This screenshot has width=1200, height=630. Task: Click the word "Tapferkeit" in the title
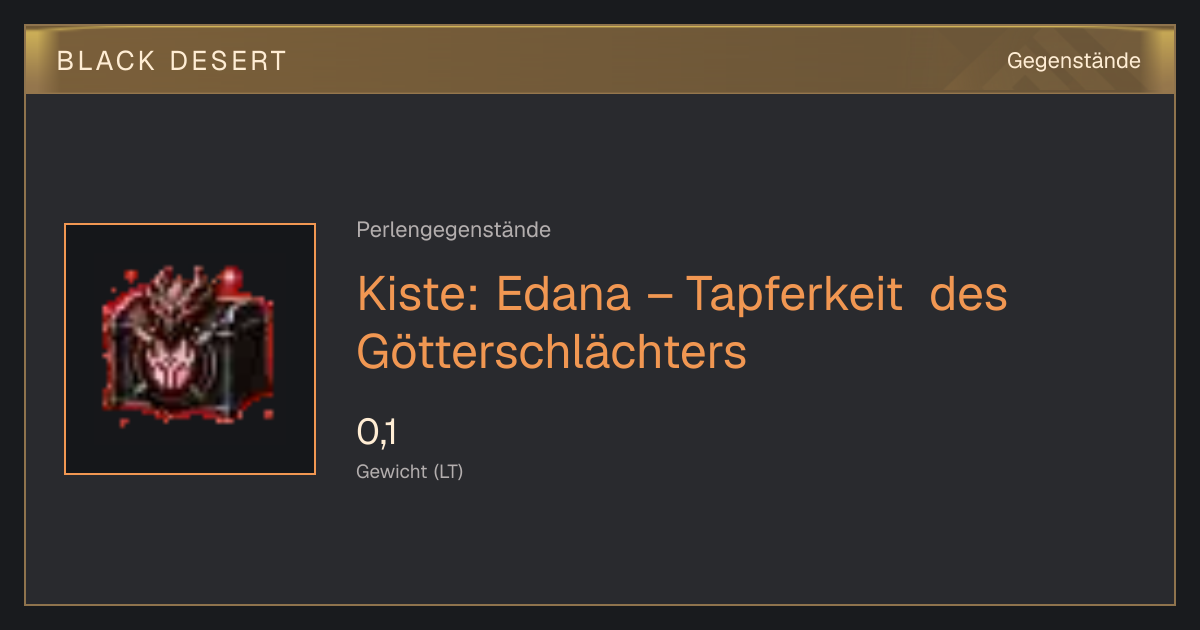795,295
